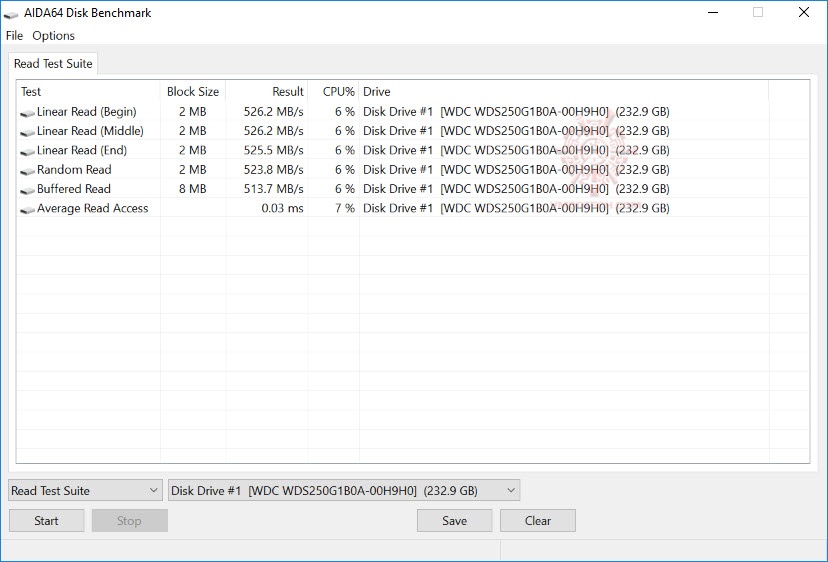
Task: Click the disk icon beside Linear Read (Middle)
Action: [x=27, y=132]
